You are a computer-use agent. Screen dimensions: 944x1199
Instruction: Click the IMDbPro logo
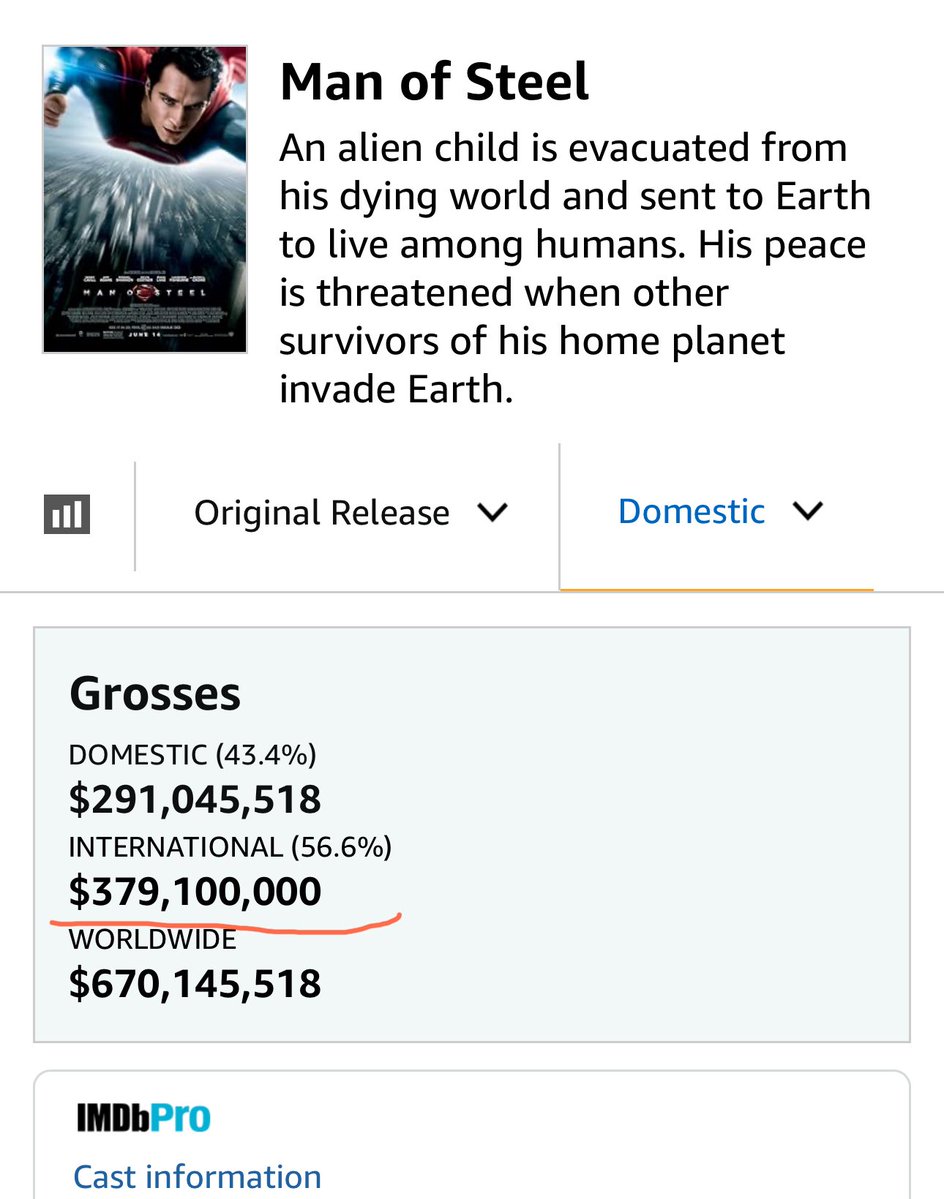[144, 1118]
